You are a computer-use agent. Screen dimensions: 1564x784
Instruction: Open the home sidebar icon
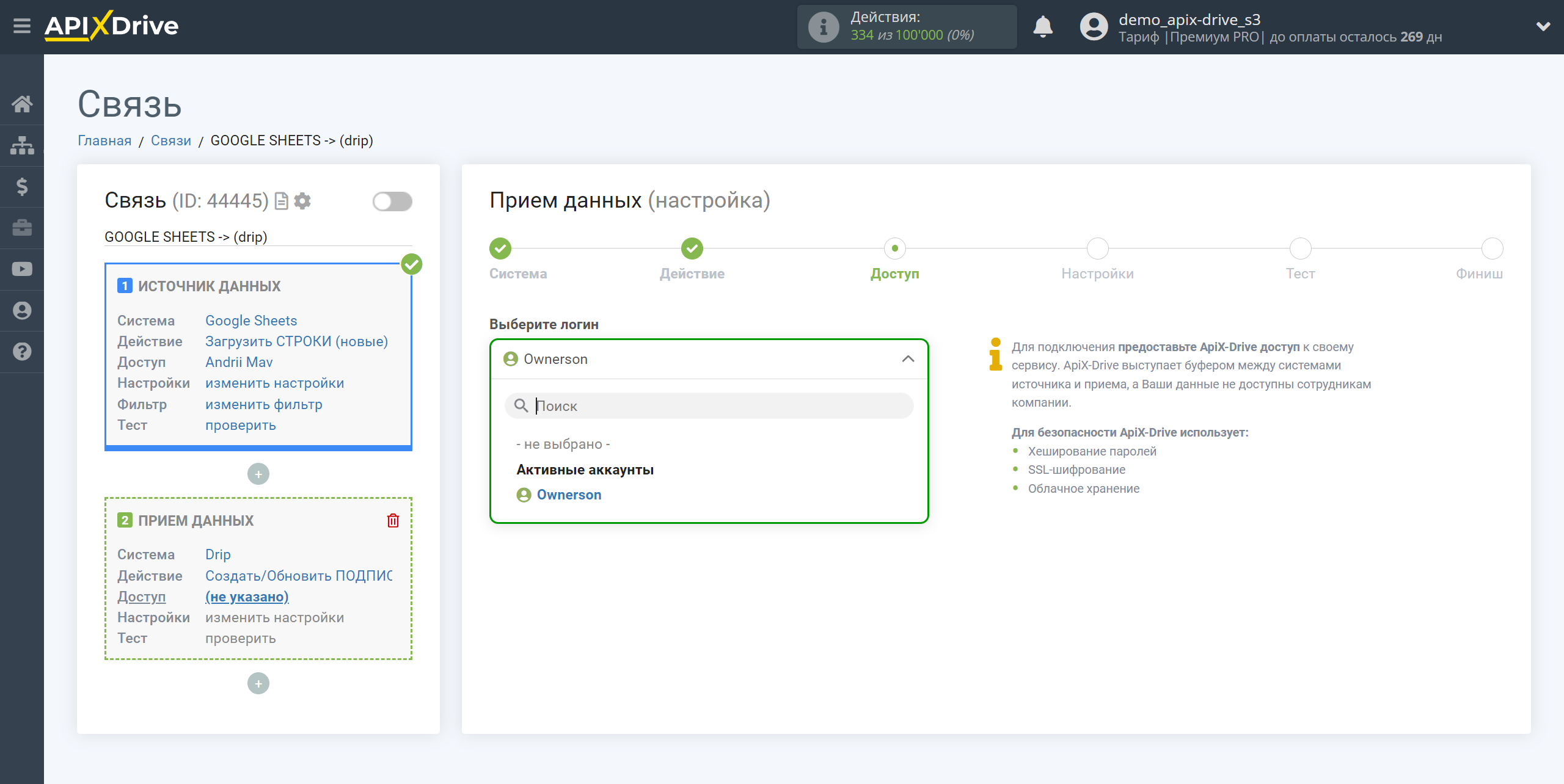click(x=22, y=104)
